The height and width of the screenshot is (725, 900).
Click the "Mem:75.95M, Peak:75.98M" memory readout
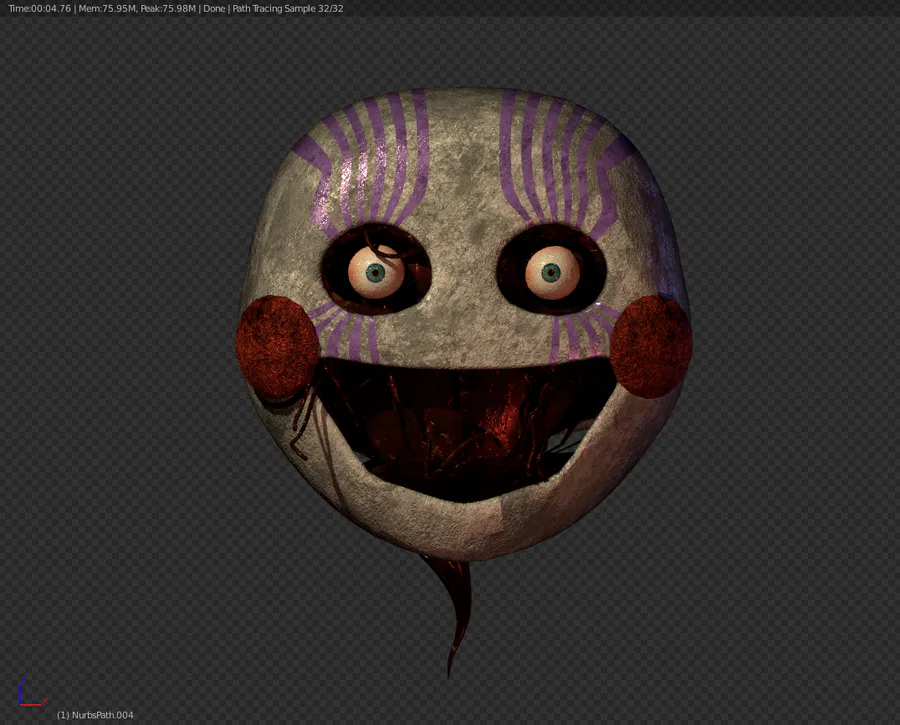pos(137,9)
